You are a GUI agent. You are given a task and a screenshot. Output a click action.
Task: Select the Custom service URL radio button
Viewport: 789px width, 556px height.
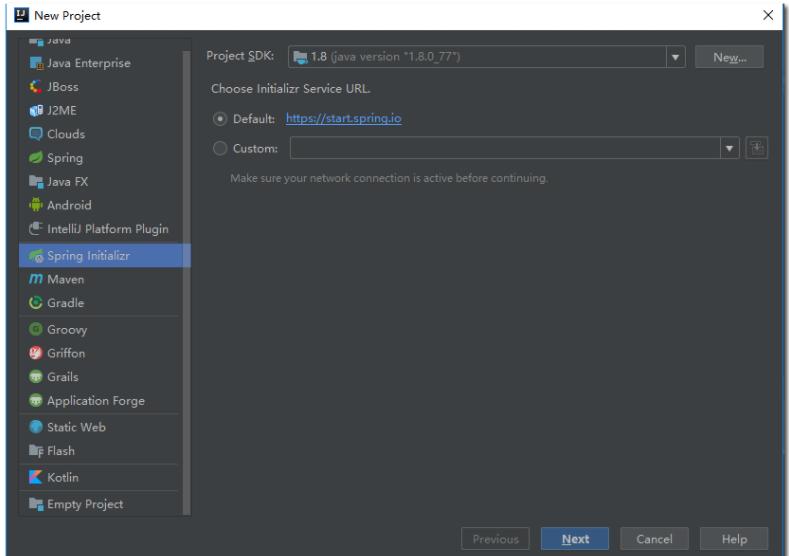tap(220, 148)
